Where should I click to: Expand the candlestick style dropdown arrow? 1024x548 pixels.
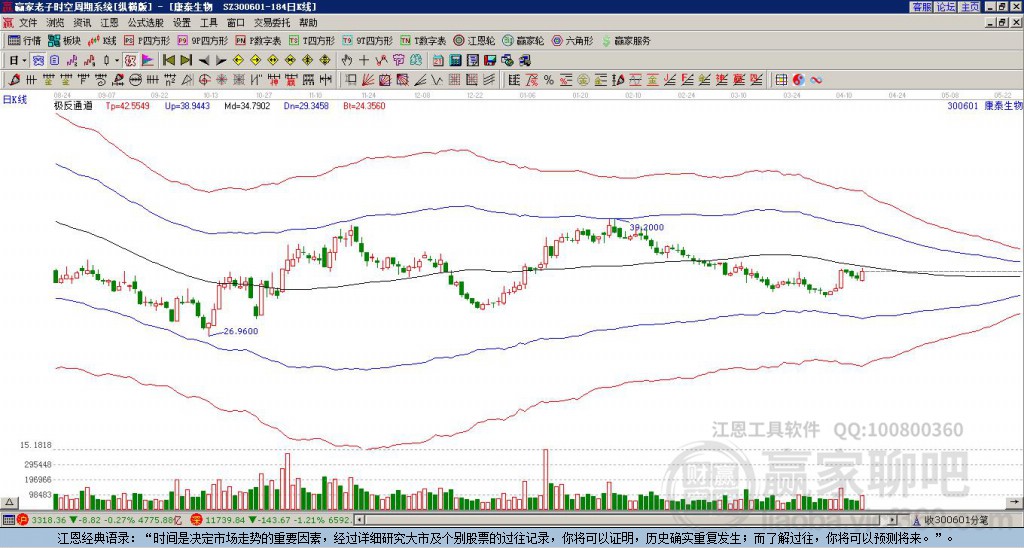pos(117,61)
